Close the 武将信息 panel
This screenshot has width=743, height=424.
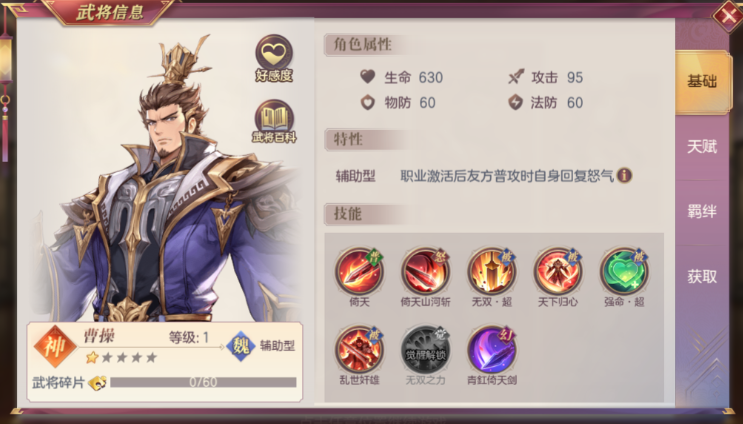point(727,16)
